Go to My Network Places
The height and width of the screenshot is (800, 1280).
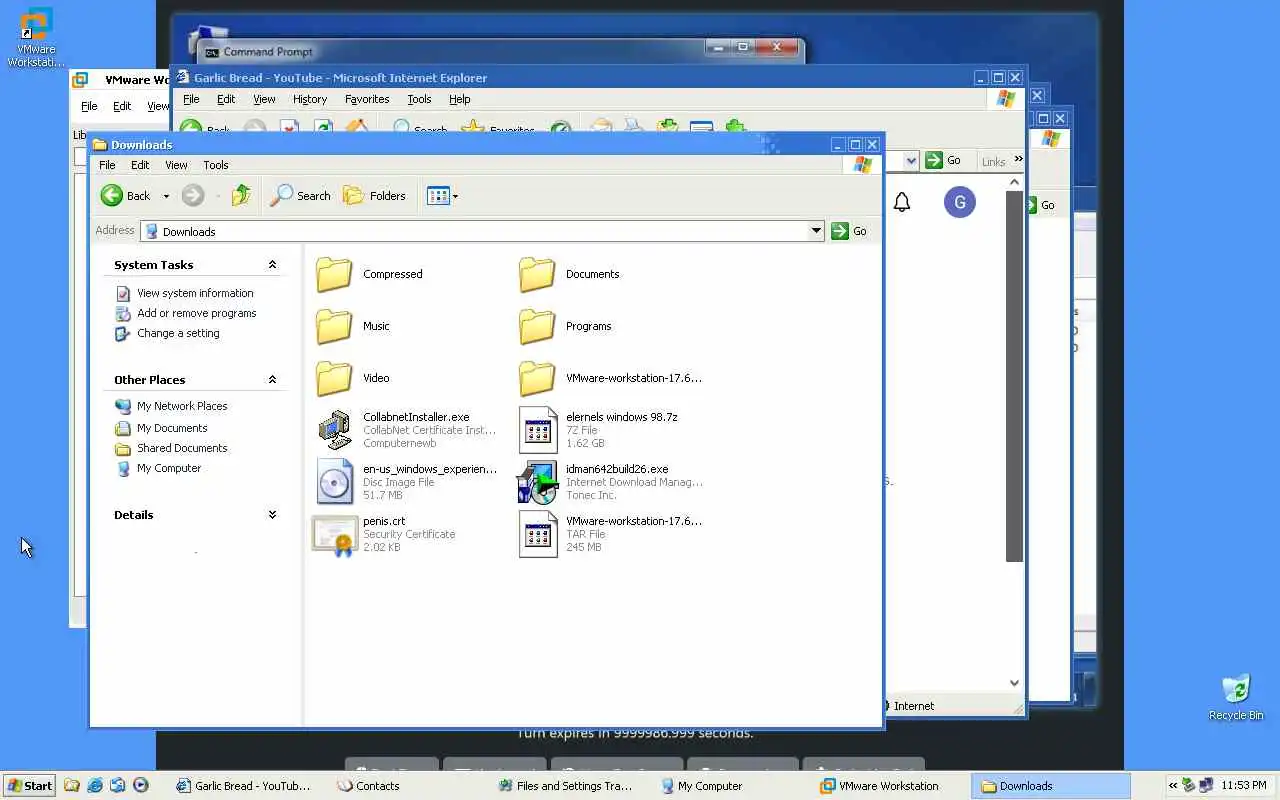[172, 406]
